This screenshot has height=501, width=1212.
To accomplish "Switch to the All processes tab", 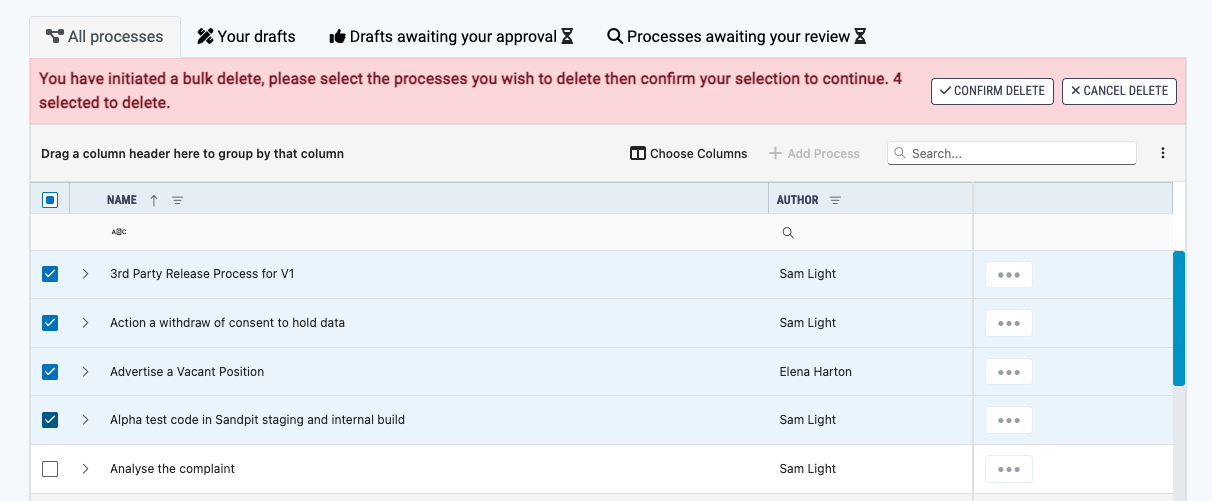I will point(105,37).
